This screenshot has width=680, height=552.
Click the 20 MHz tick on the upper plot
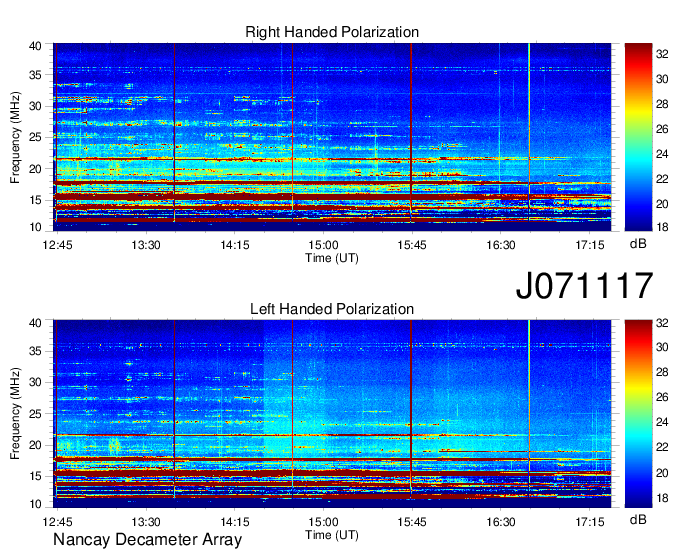[x=35, y=169]
